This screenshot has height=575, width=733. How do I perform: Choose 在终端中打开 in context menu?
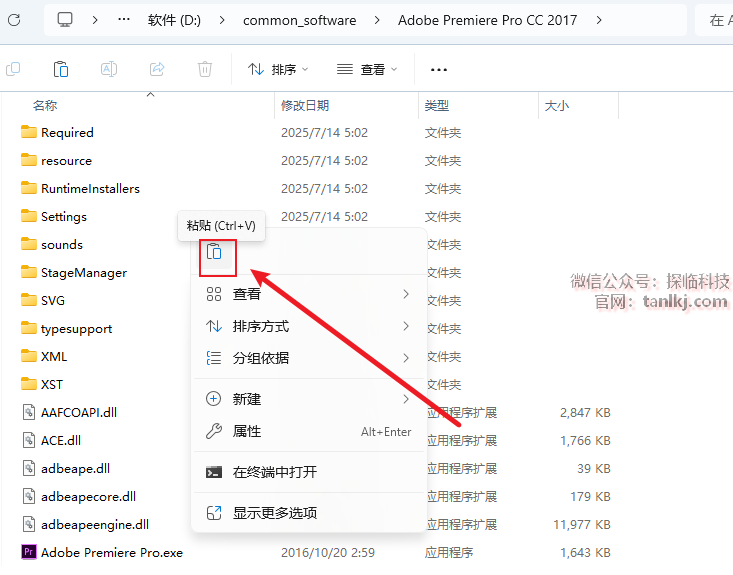pyautogui.click(x=309, y=472)
